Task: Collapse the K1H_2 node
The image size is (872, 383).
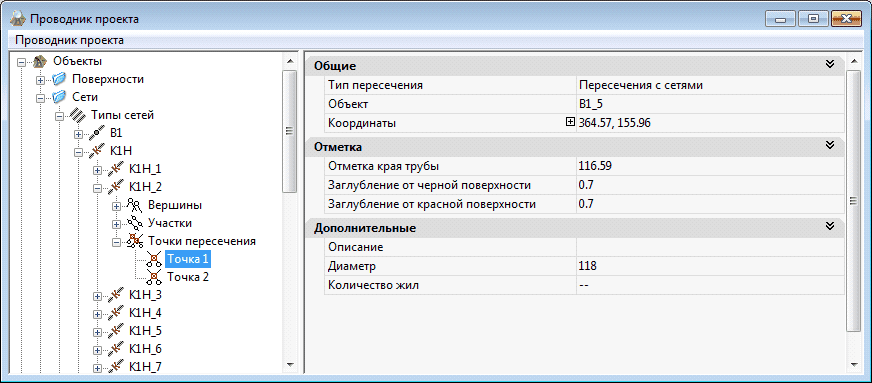Action: click(x=97, y=188)
